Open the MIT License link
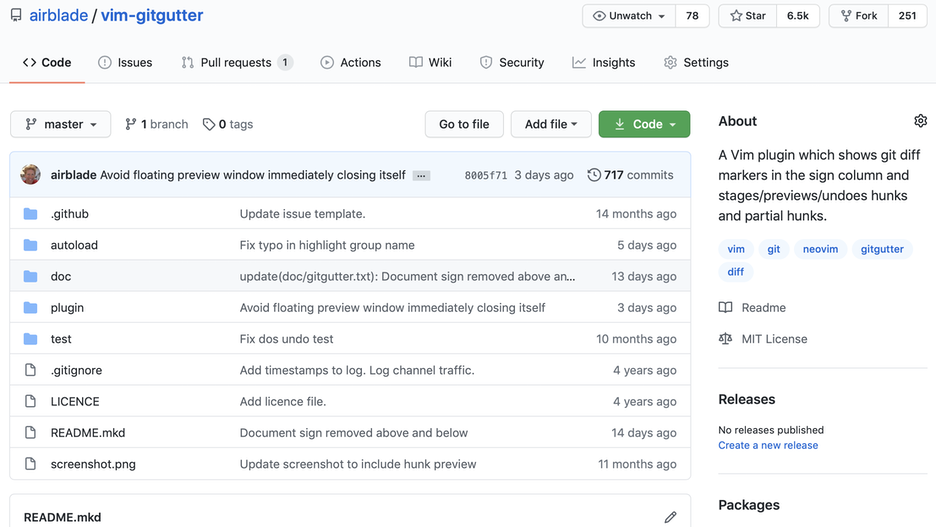The image size is (936, 527). point(774,339)
